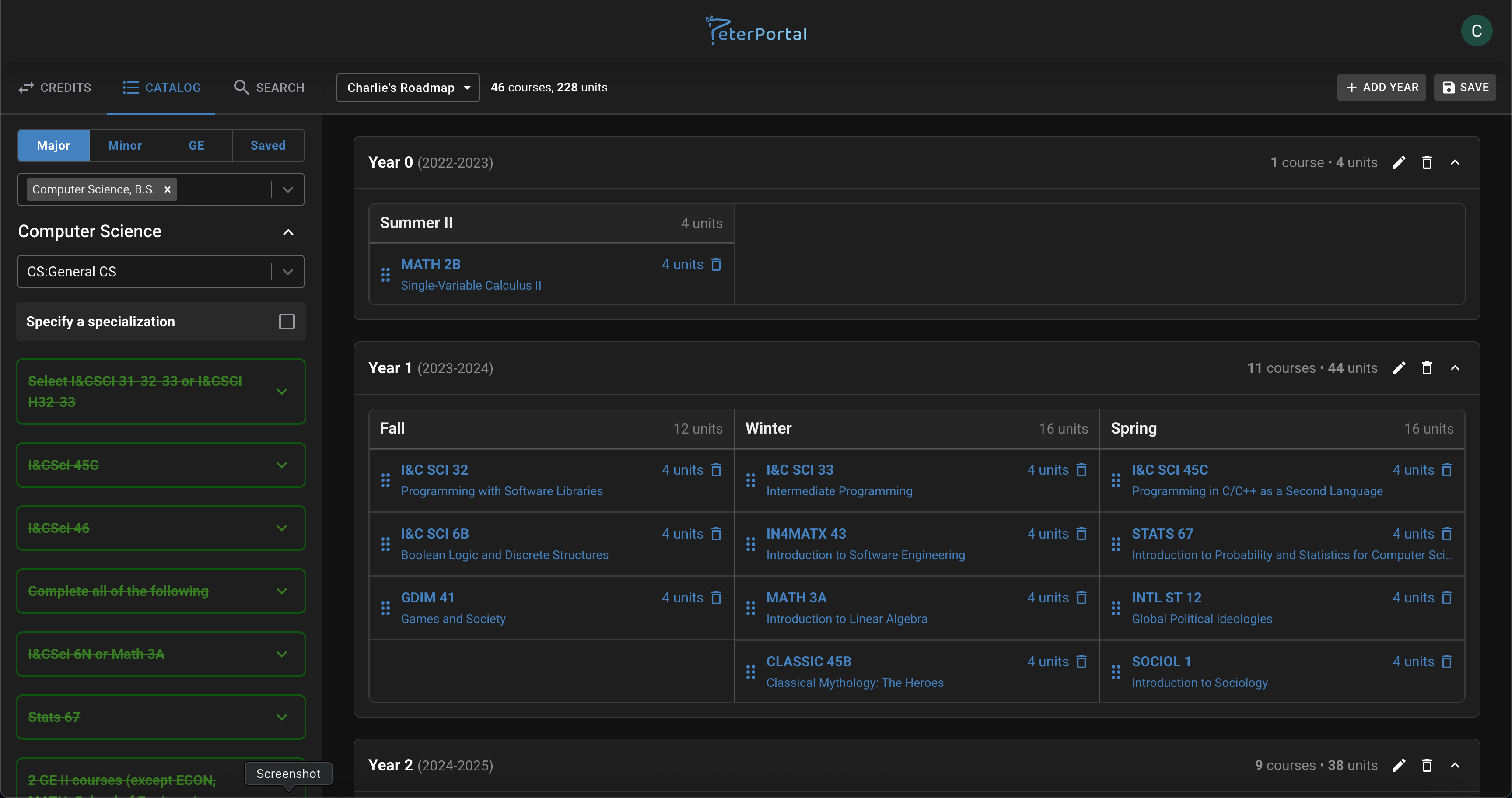Delete the STATS 67 course entry
1512x798 pixels.
pos(1447,534)
